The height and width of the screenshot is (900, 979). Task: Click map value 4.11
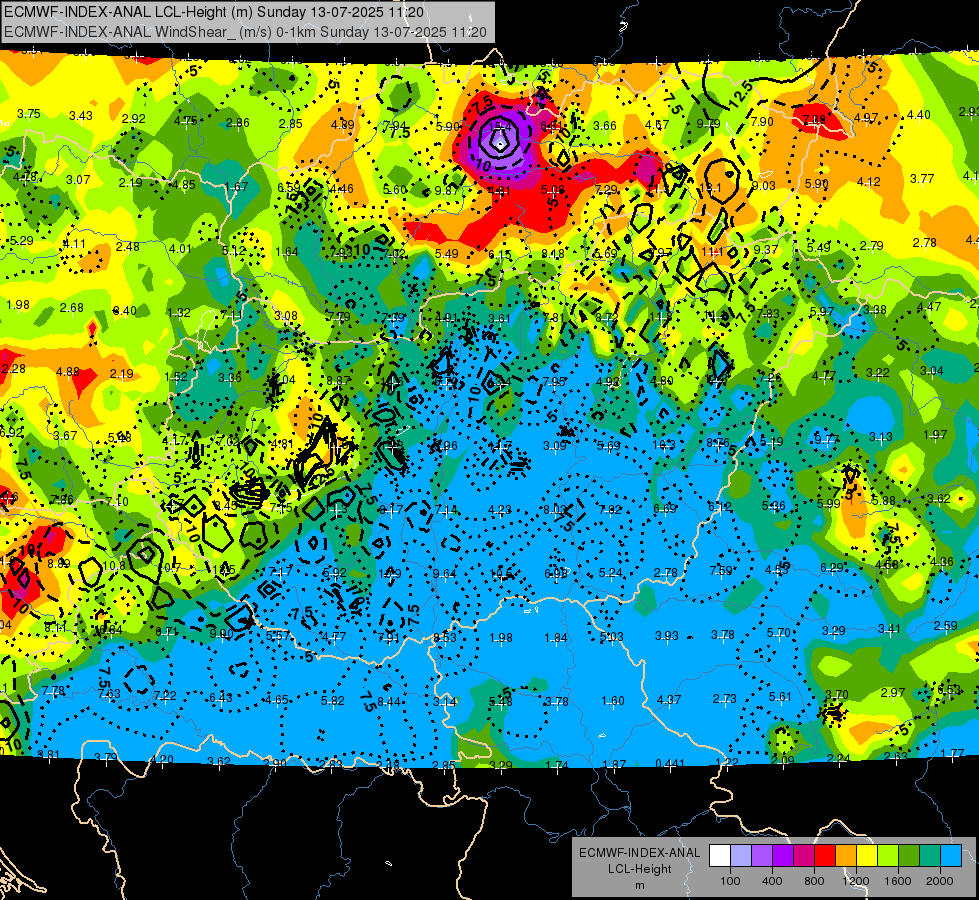74,244
